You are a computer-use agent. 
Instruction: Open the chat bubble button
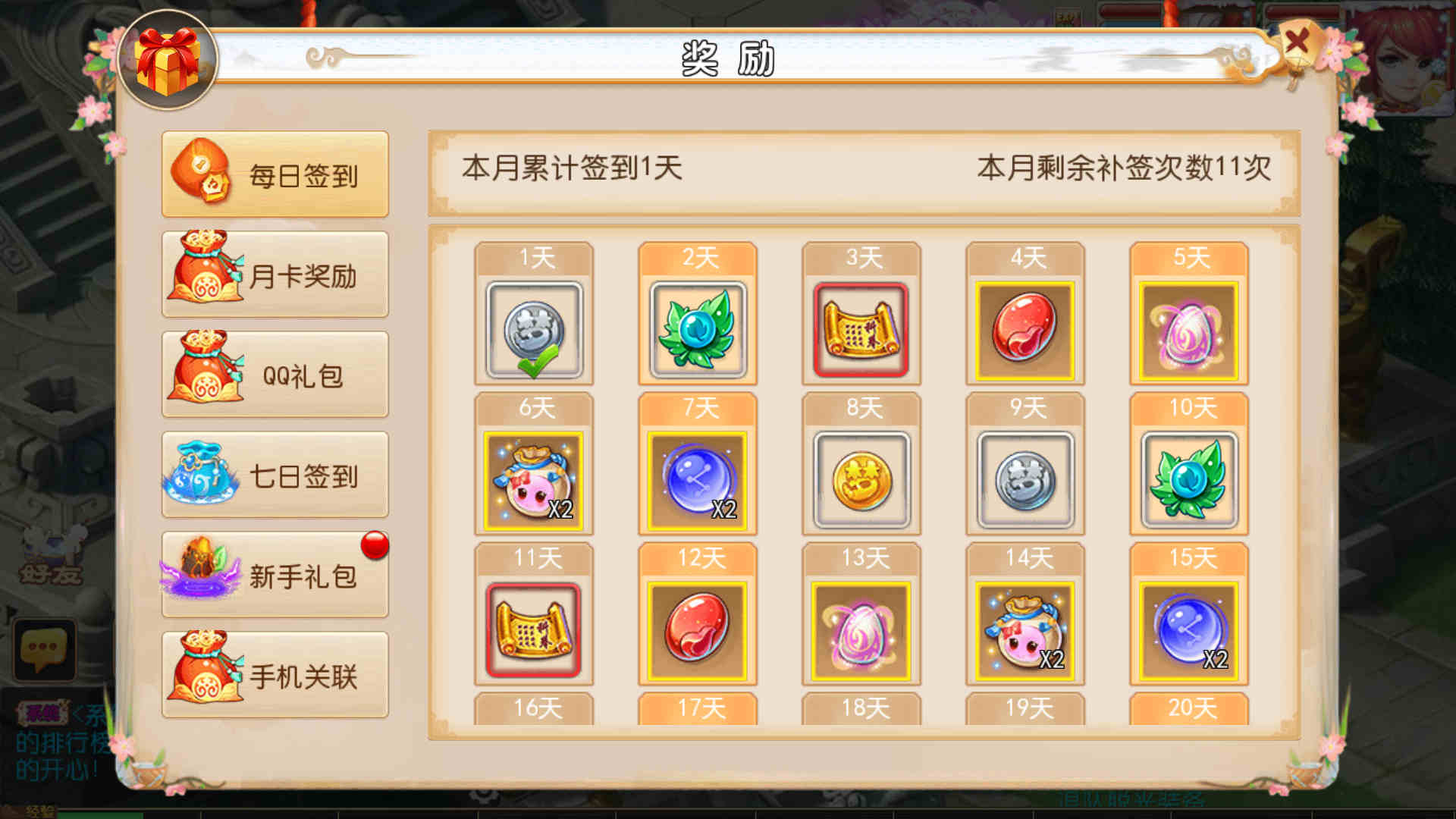tap(44, 650)
